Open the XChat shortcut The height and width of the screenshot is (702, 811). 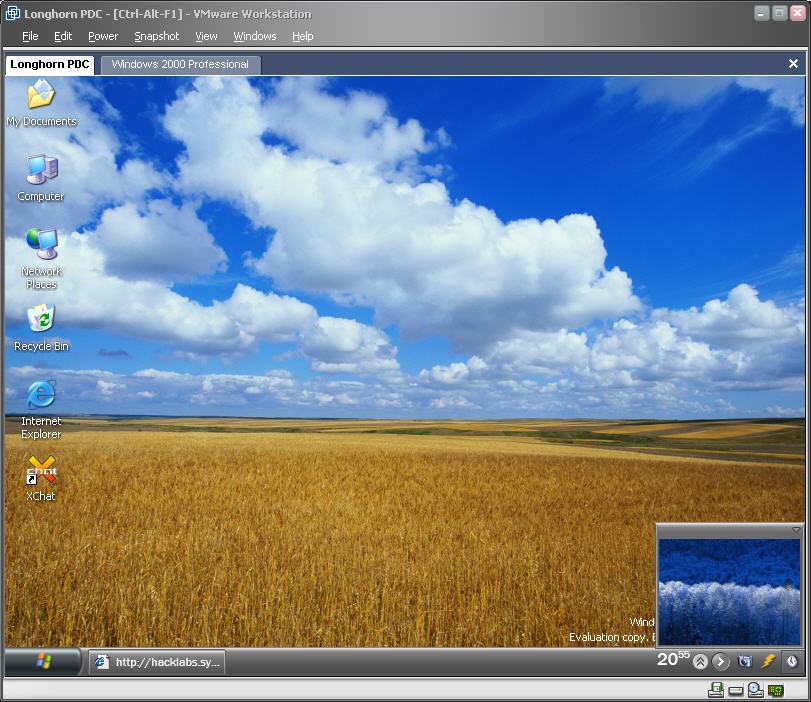click(41, 471)
